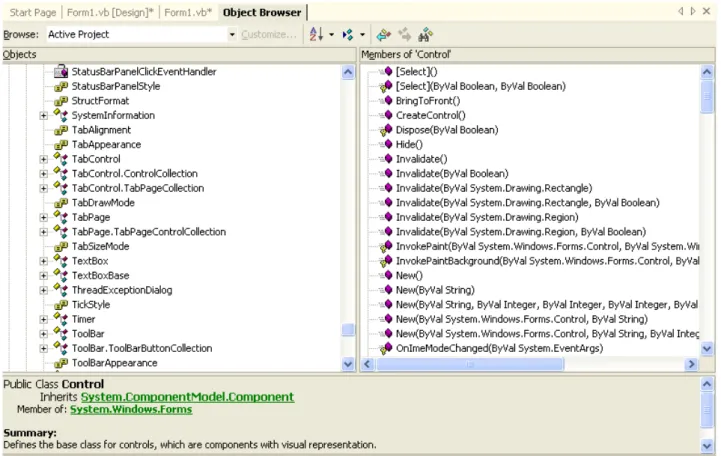This screenshot has height=456, width=721.
Task: Open the Browse Active Project dropdown
Action: 232,34
